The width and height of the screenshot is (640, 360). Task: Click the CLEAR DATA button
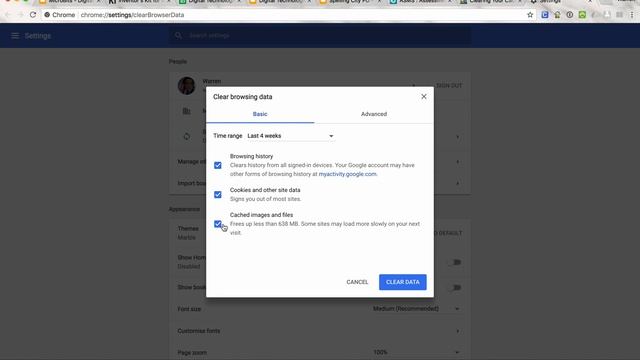tap(403, 282)
